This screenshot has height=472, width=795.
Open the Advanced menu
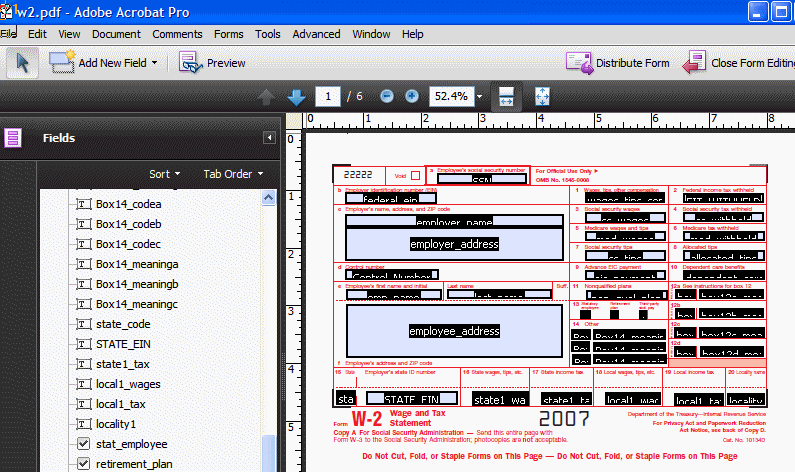(x=316, y=34)
